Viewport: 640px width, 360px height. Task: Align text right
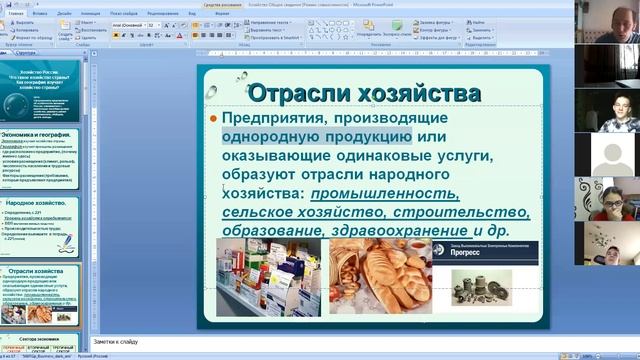coord(211,36)
